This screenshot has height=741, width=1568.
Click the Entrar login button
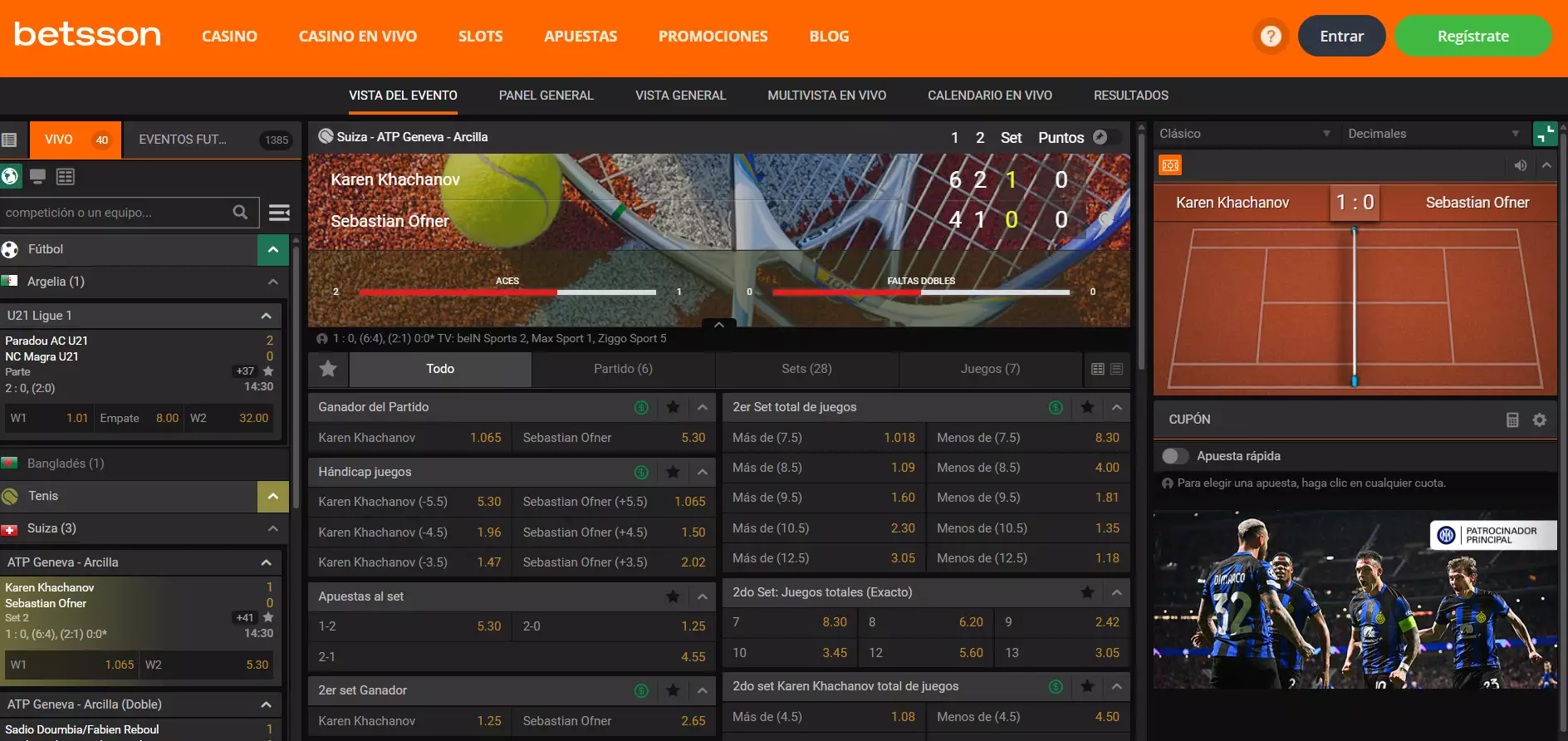pos(1342,36)
